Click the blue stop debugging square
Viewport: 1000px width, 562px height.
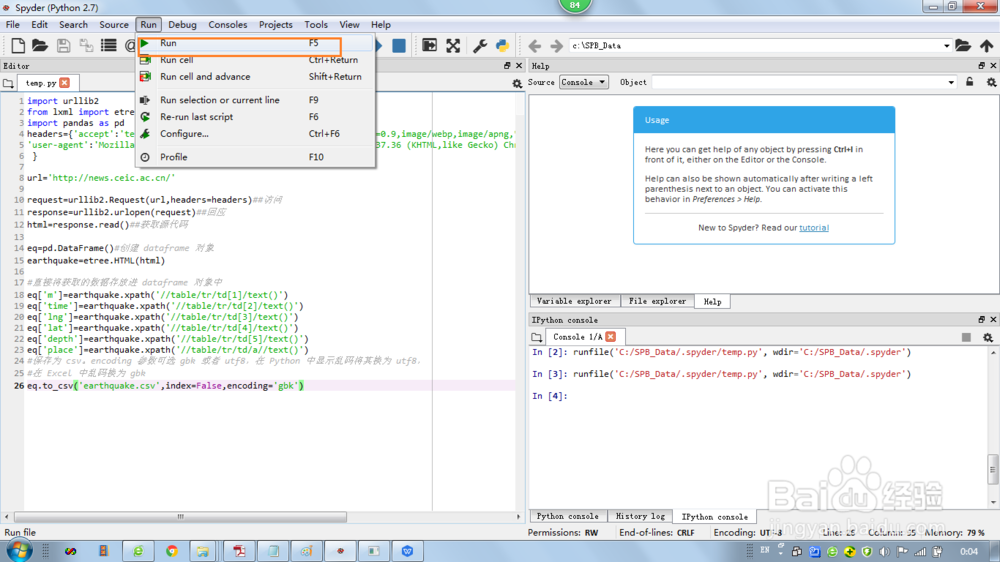[399, 45]
